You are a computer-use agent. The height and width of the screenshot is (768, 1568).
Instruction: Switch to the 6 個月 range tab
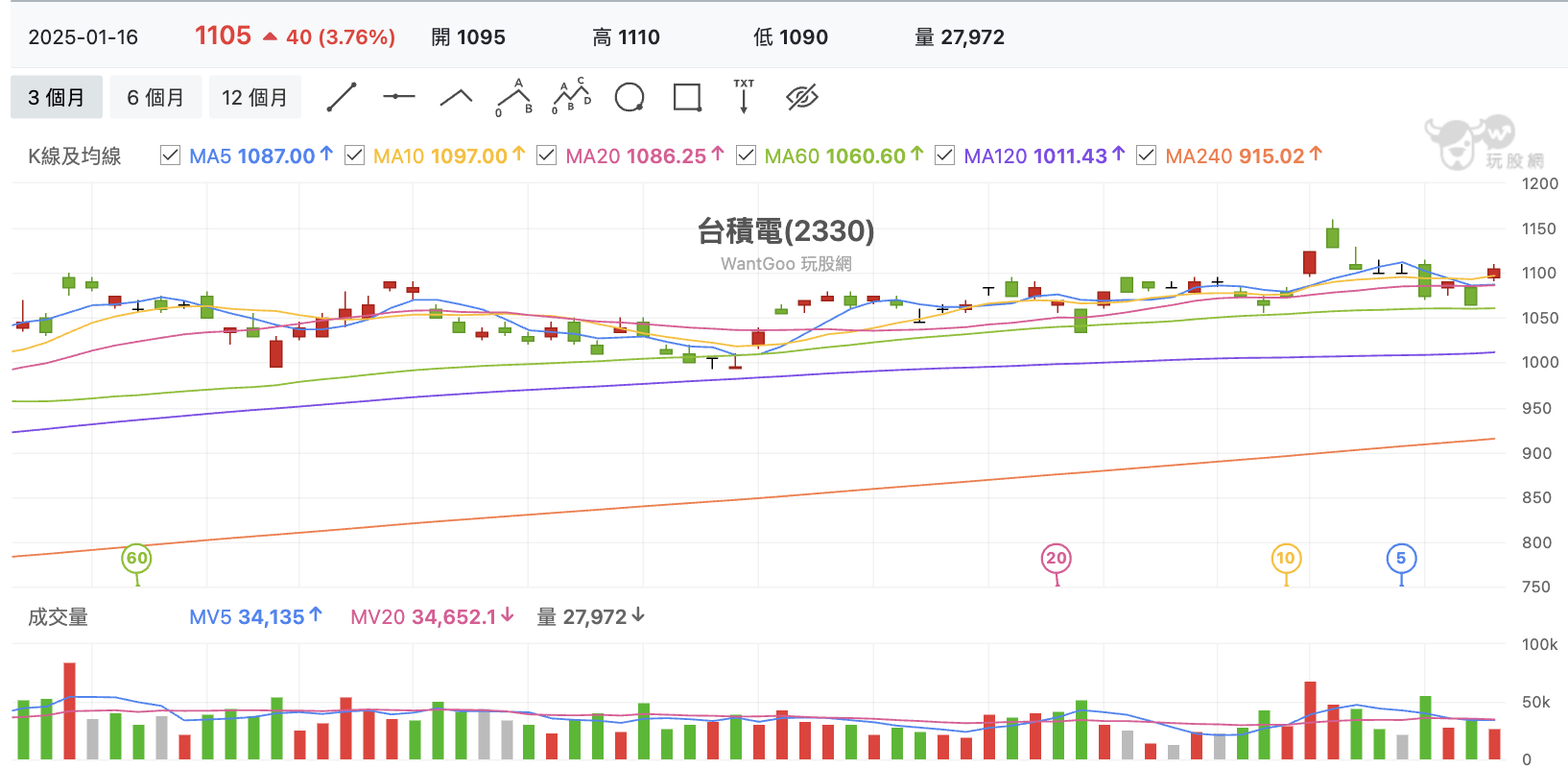155,97
